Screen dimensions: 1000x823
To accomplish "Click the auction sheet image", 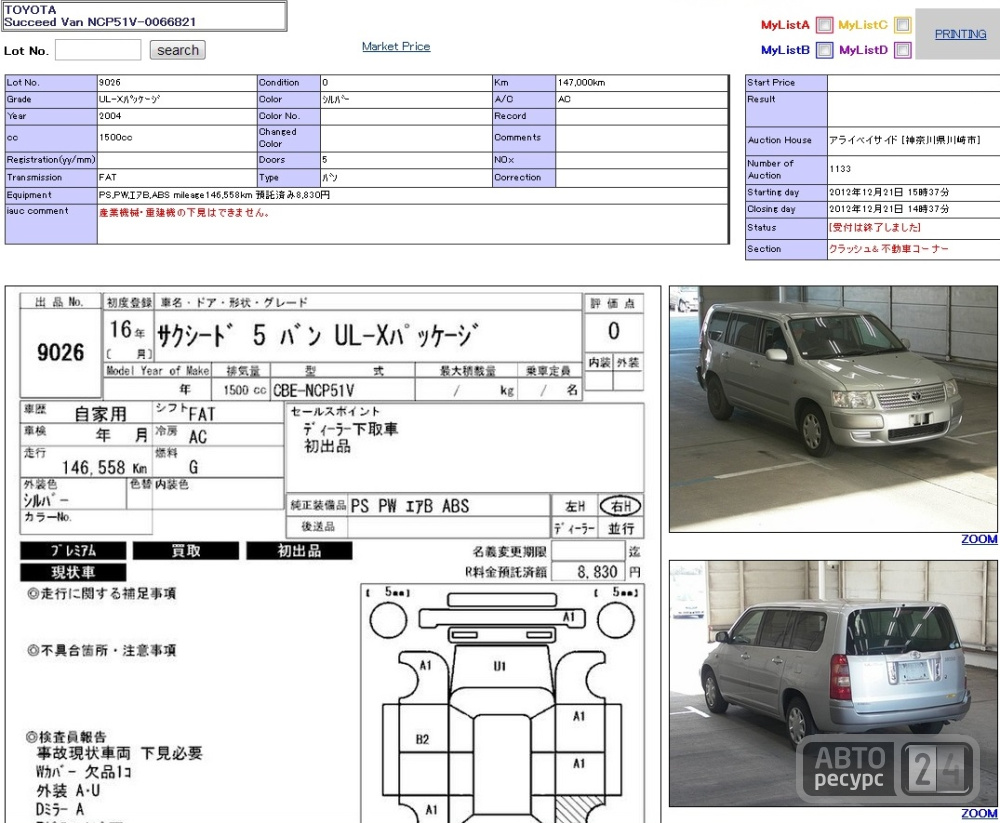I will (333, 554).
